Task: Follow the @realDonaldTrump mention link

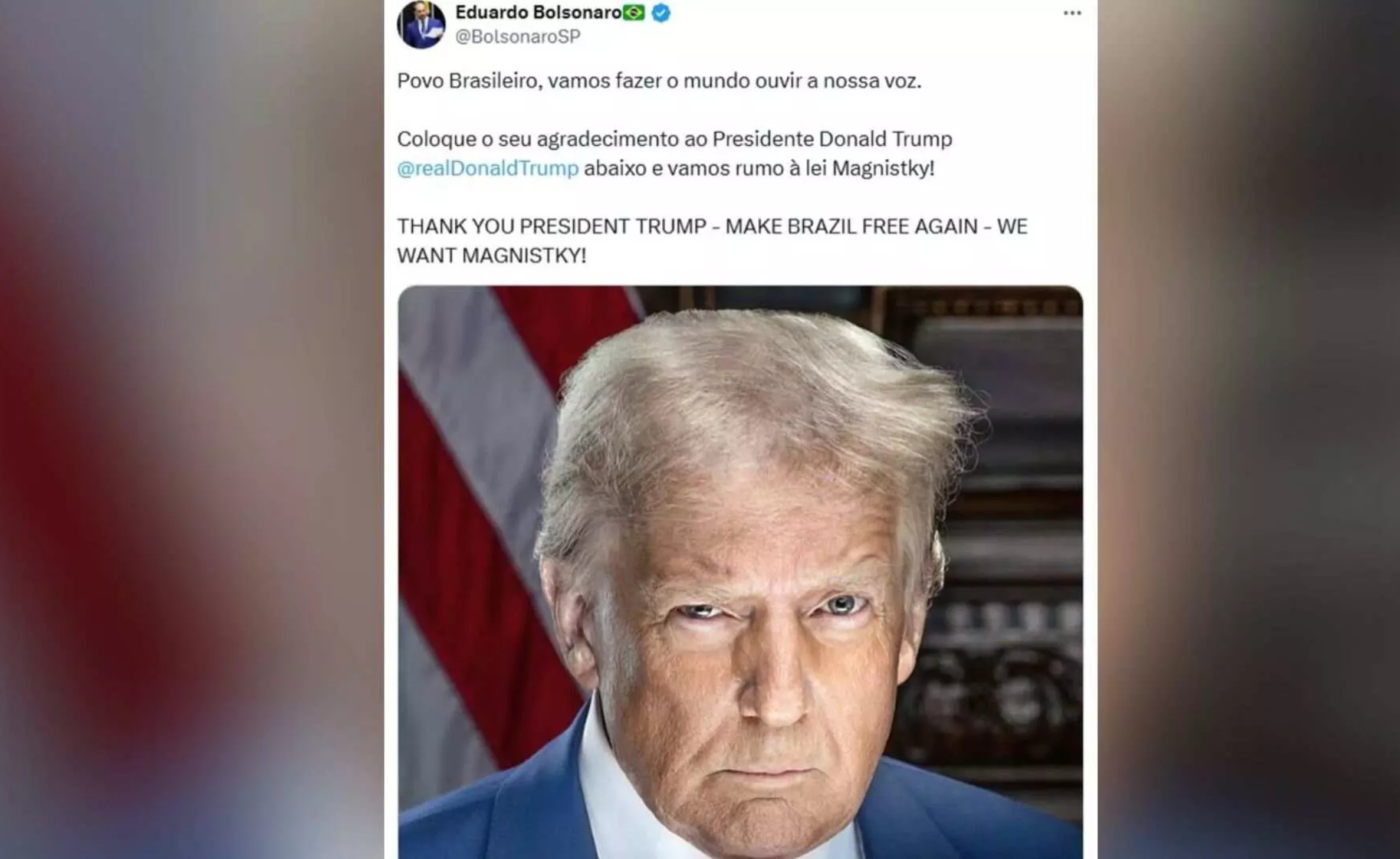Action: 488,169
